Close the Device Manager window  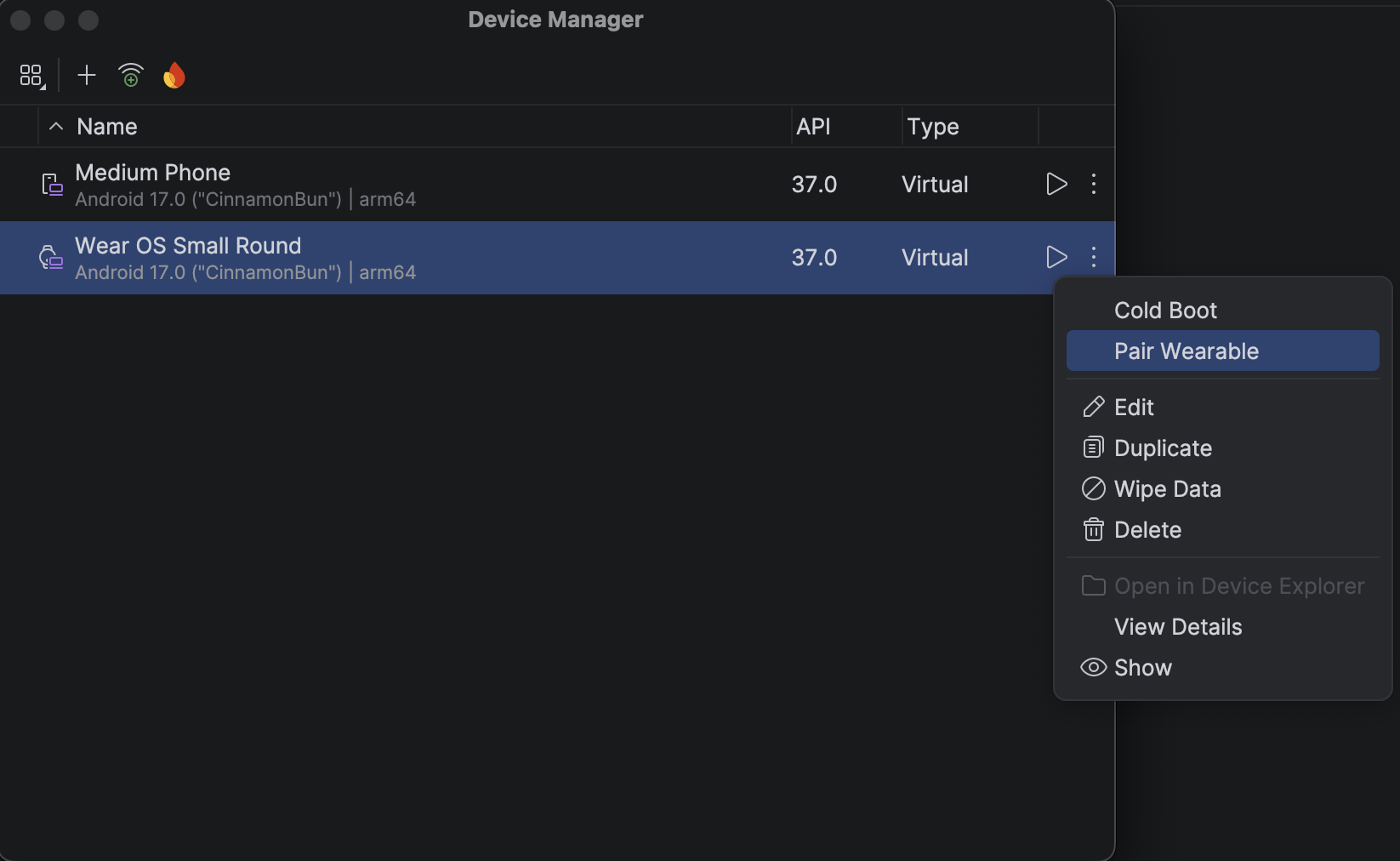pyautogui.click(x=20, y=20)
